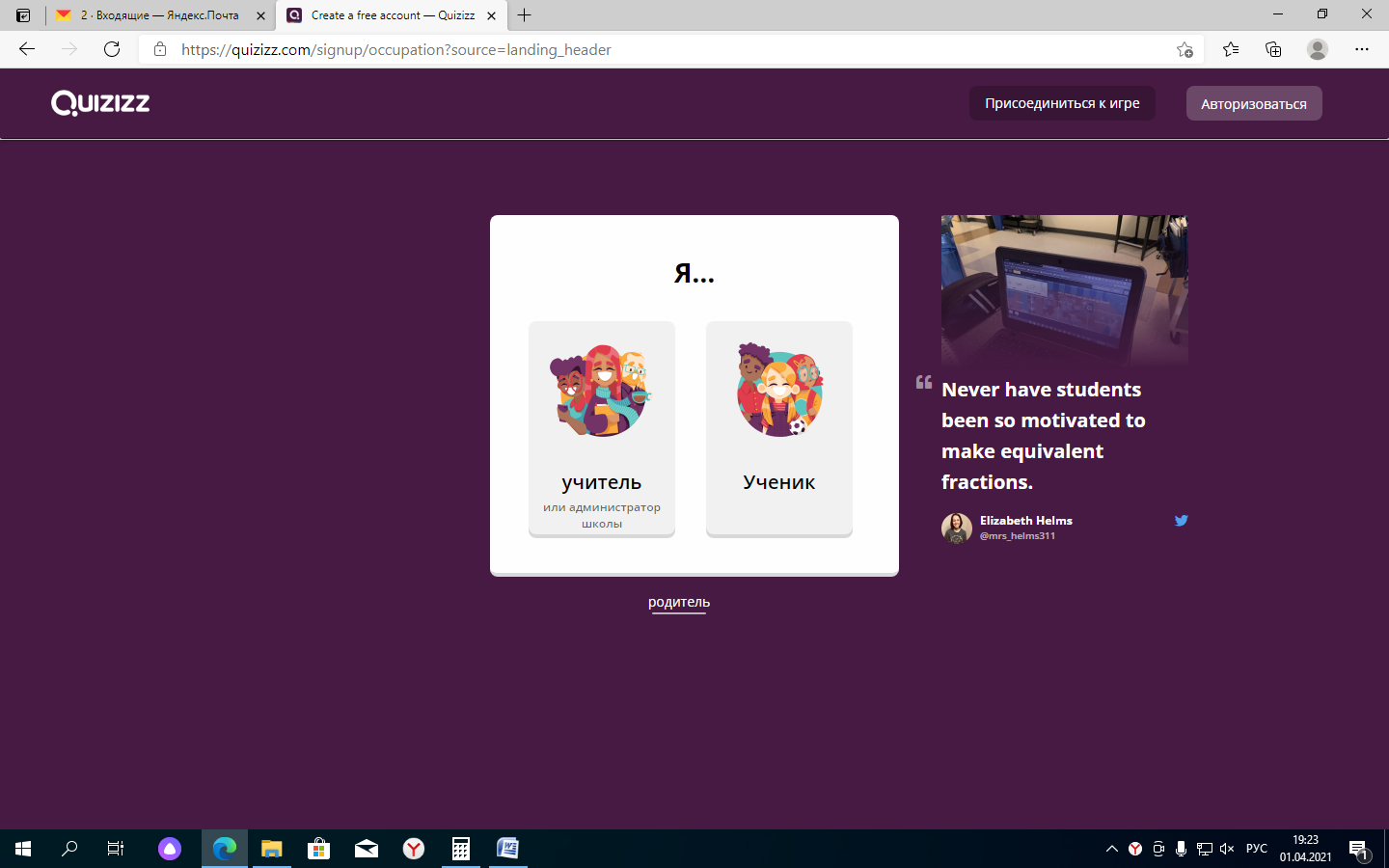Image resolution: width=1389 pixels, height=868 pixels.
Task: Open the browser profile avatar
Action: coord(1318,49)
